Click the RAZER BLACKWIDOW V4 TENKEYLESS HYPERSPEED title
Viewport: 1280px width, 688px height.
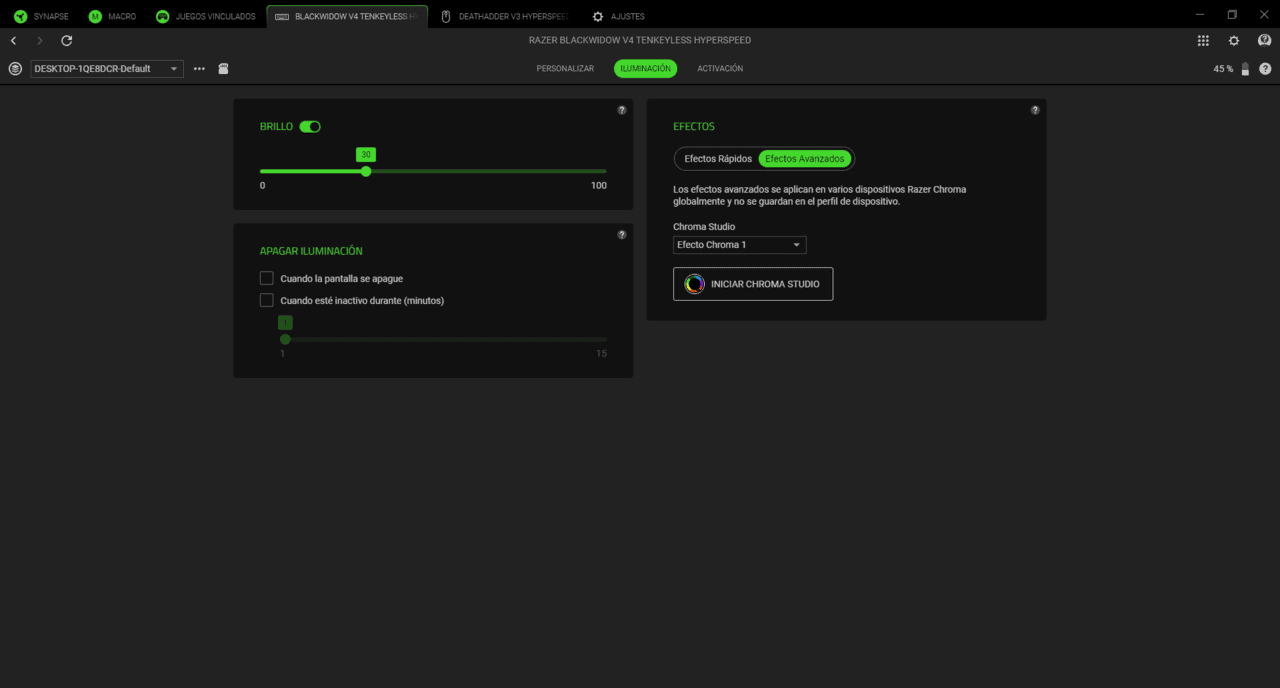640,41
